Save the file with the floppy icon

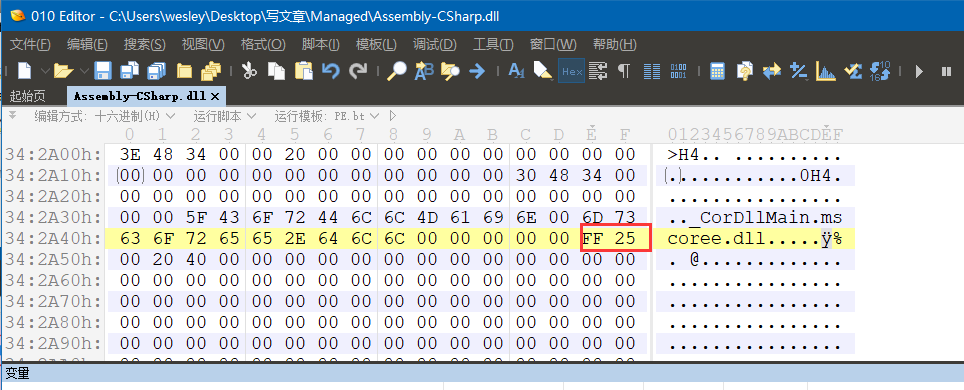[102, 71]
